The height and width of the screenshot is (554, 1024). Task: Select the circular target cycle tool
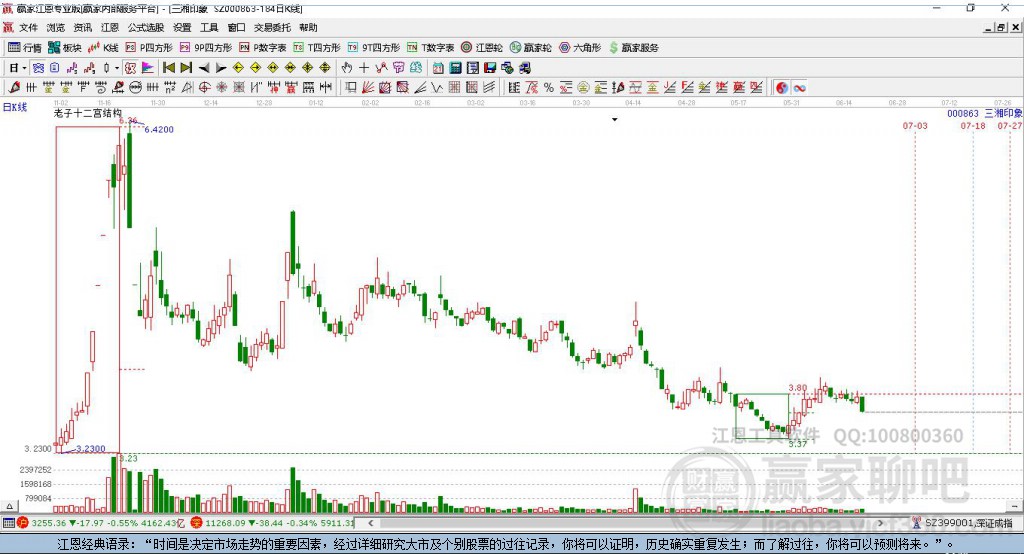point(204,88)
